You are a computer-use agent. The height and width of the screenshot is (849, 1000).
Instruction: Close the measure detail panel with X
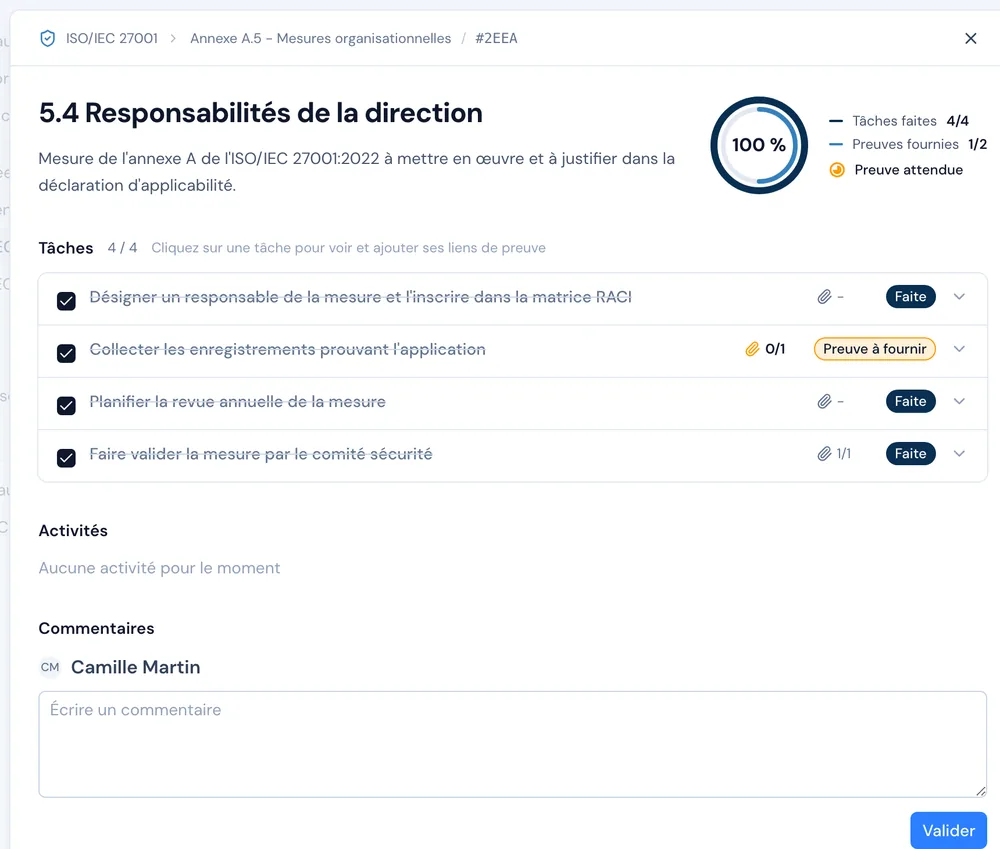point(971,38)
